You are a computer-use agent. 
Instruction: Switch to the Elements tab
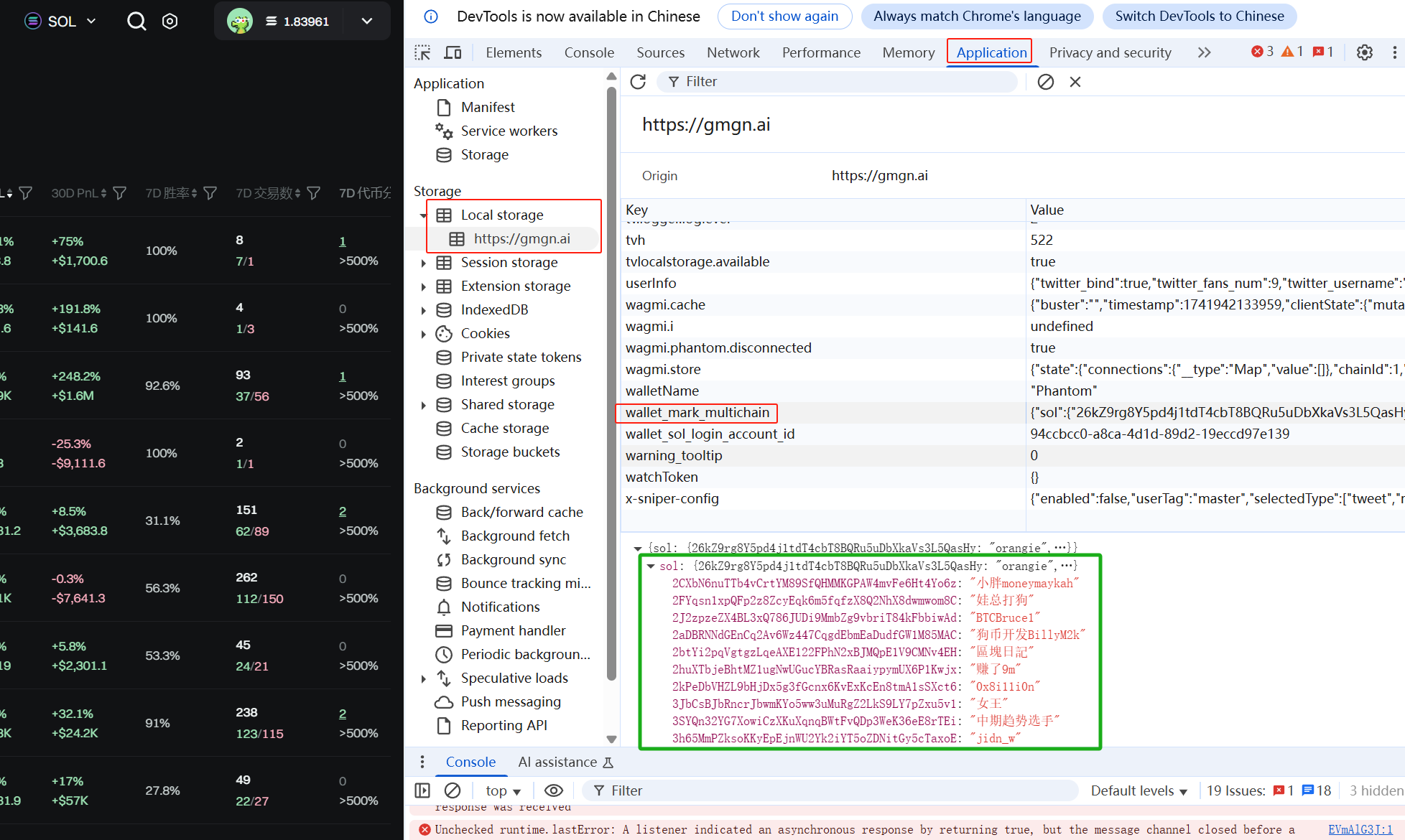[x=514, y=52]
